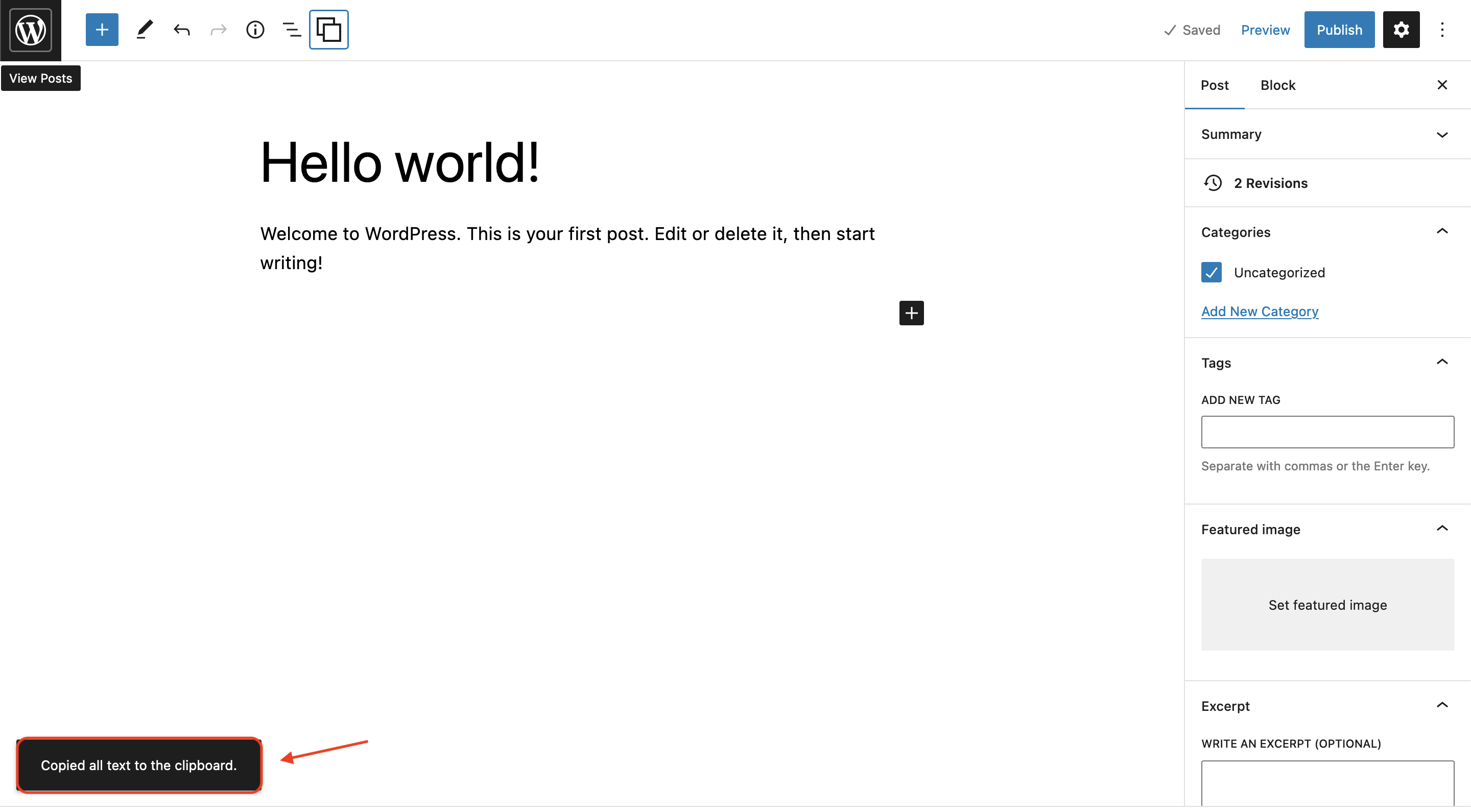Click the Redo arrow icon
This screenshot has width=1471, height=812.
tap(218, 30)
